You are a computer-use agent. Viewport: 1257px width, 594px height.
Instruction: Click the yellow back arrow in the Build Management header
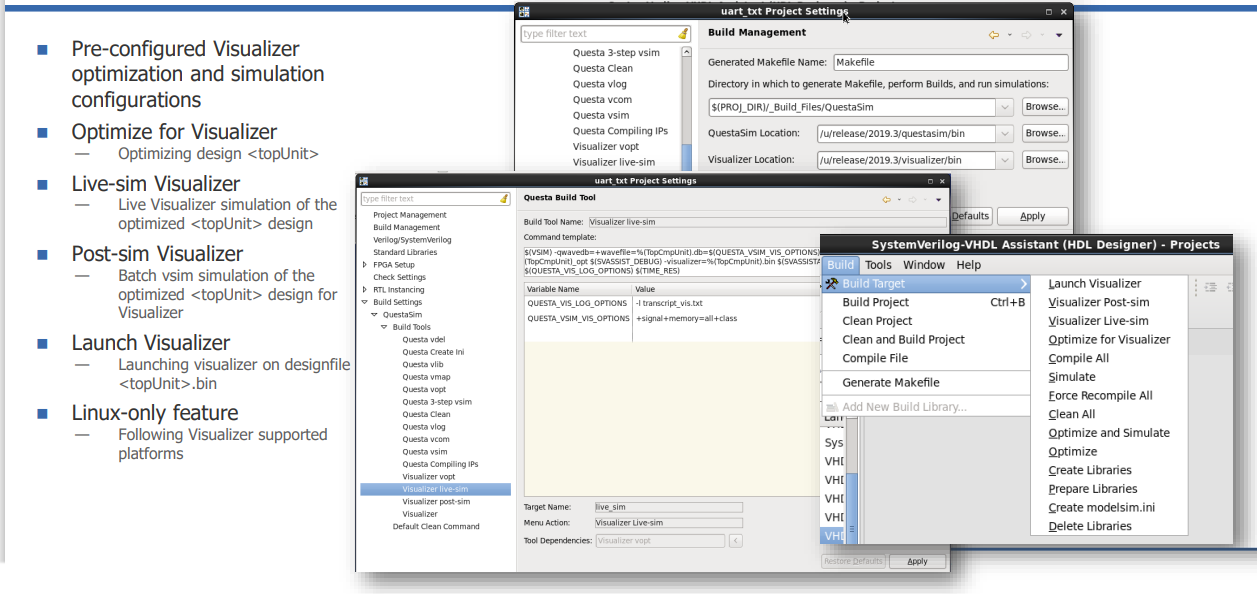pos(994,34)
